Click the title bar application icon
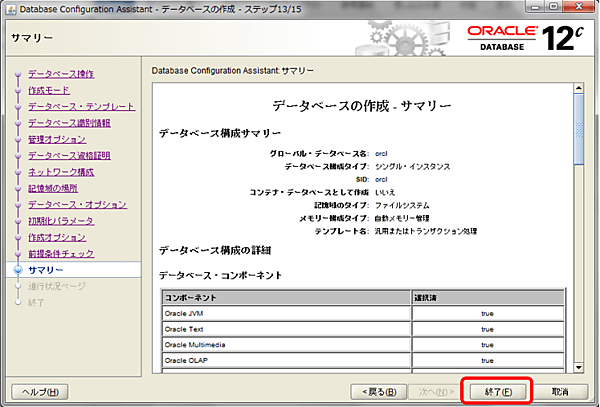Screen dimensions: 600x407 11,9
